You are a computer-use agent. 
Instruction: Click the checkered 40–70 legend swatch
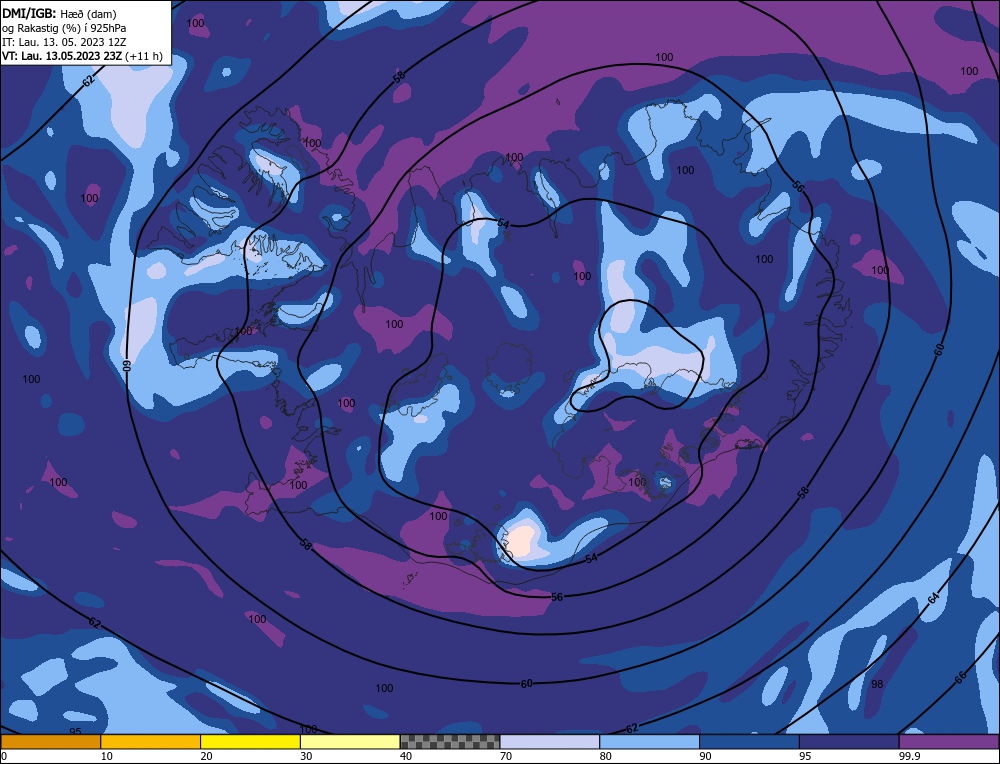click(x=450, y=742)
